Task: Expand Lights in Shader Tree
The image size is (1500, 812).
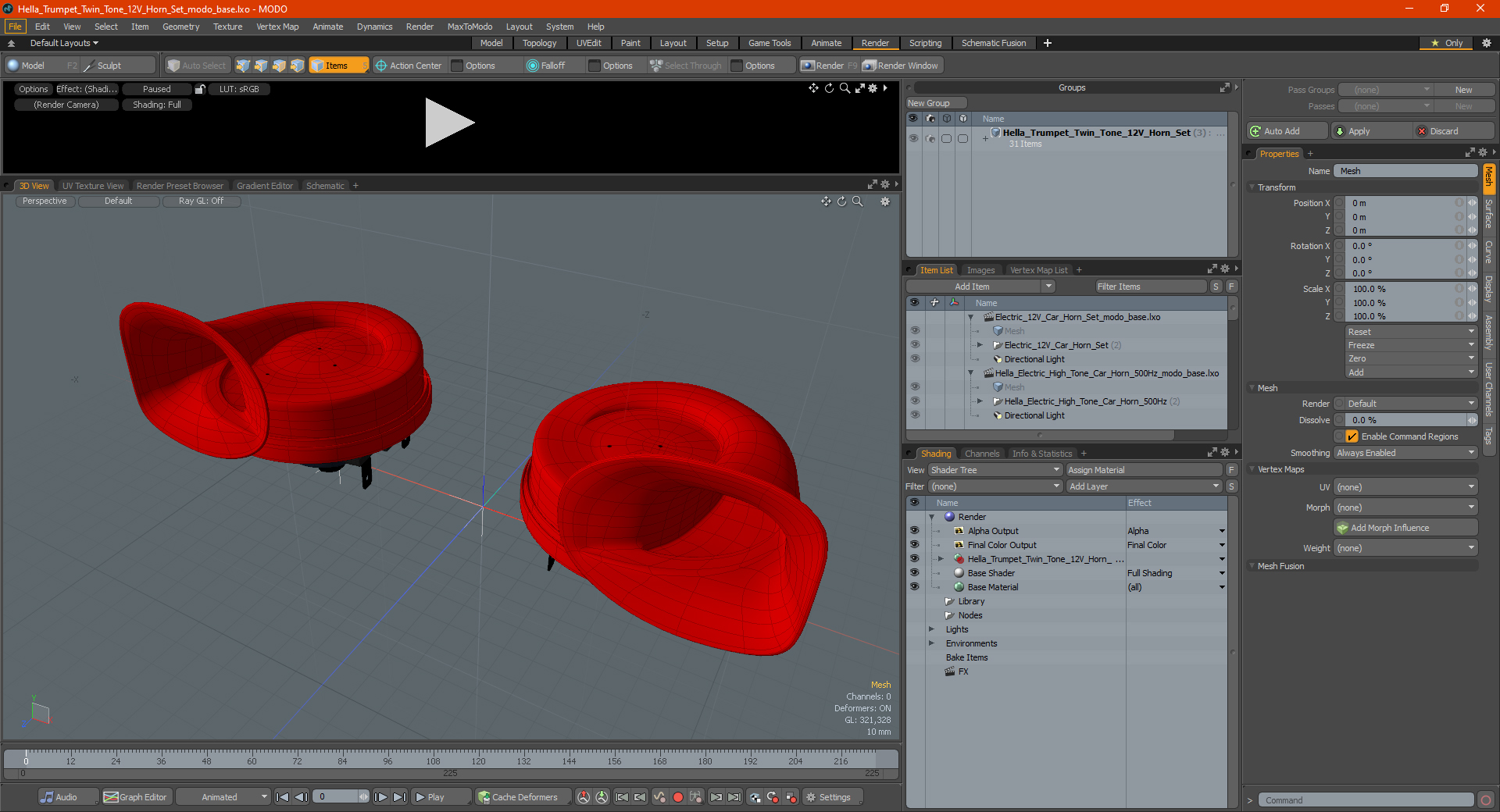Action: pyautogui.click(x=931, y=629)
